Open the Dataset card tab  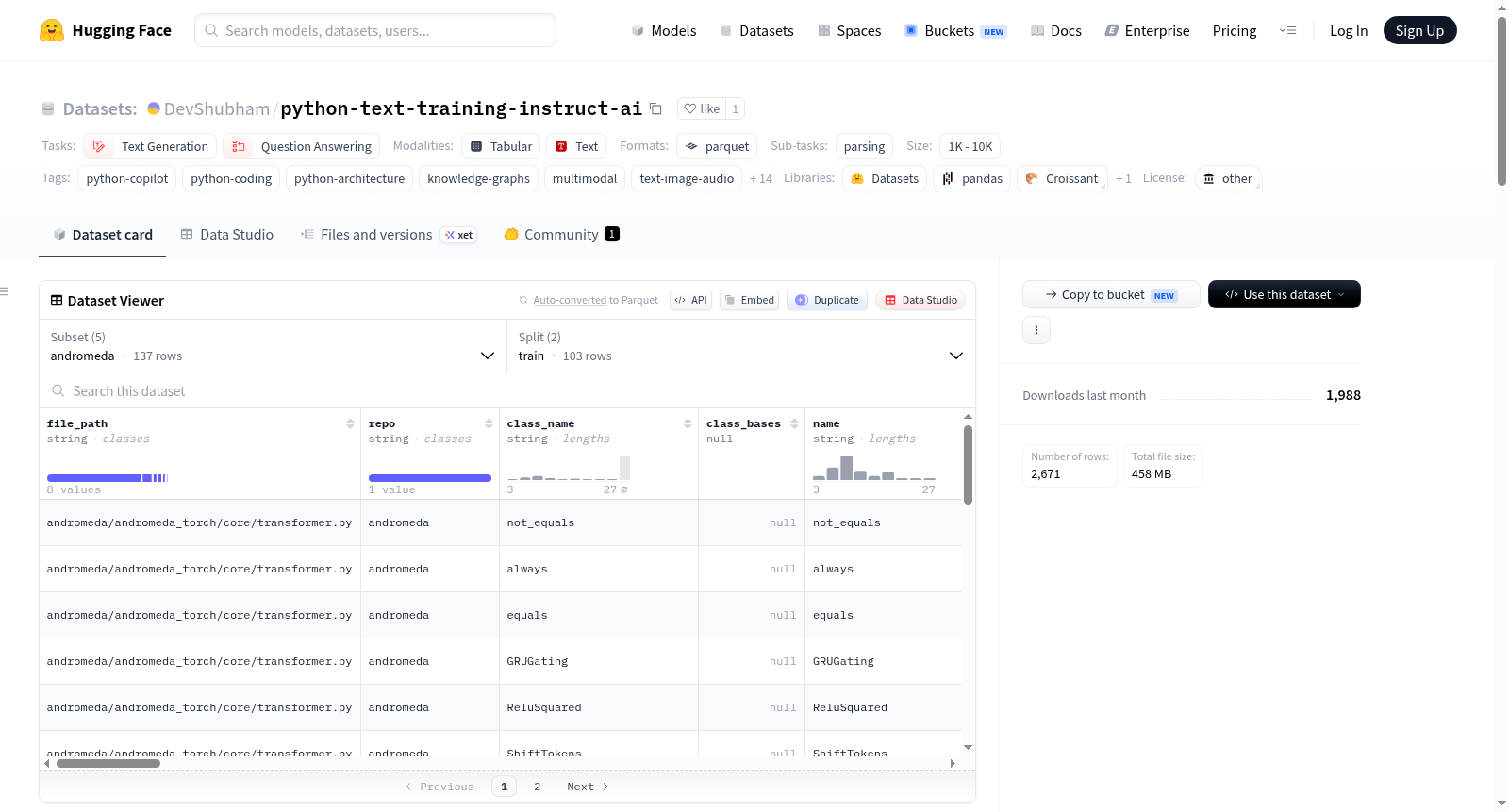click(x=102, y=234)
